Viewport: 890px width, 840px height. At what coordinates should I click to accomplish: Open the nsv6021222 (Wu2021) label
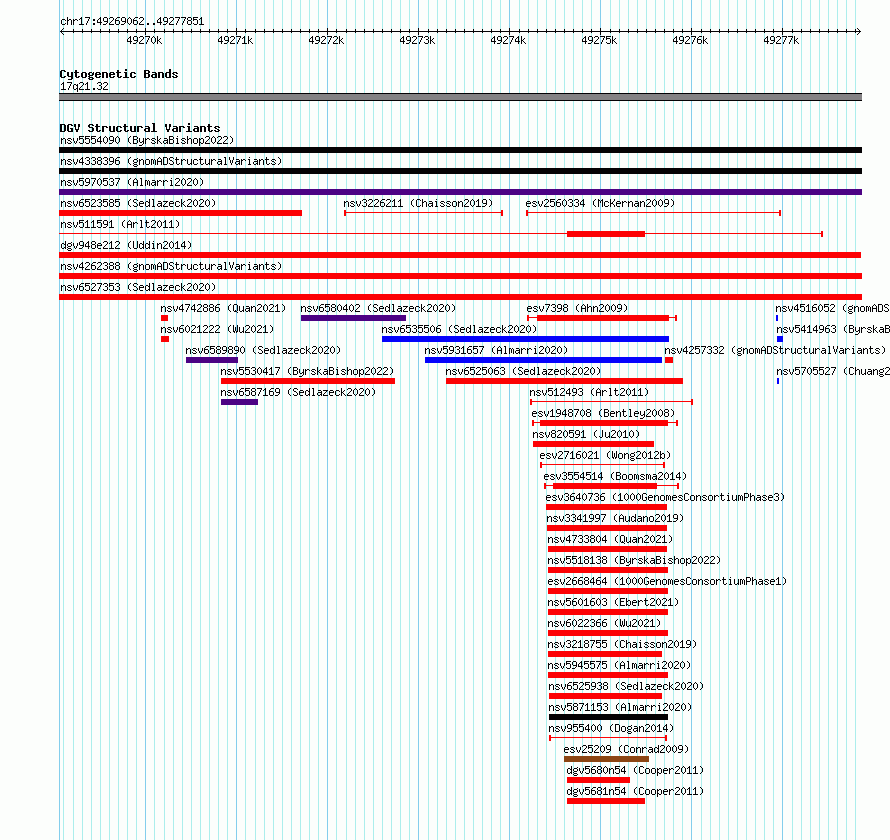pyautogui.click(x=217, y=329)
